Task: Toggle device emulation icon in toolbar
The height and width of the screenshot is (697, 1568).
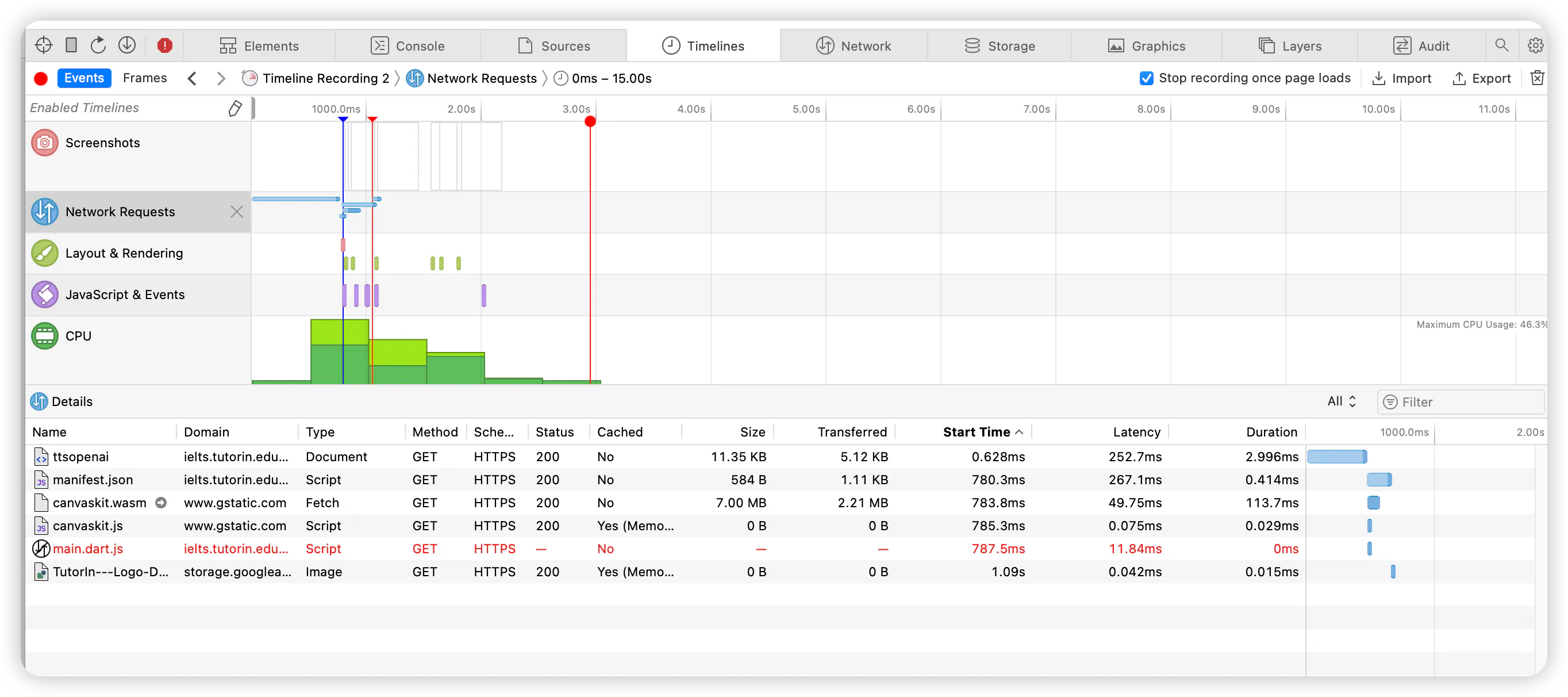Action: 71,45
